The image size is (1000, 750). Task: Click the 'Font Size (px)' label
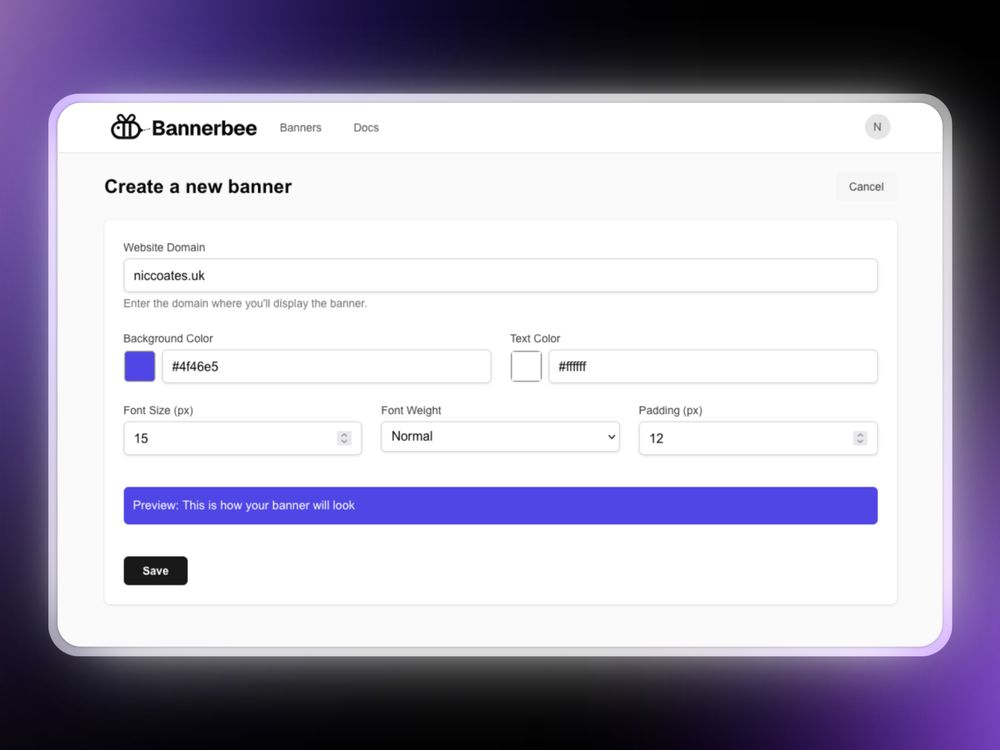pos(158,411)
